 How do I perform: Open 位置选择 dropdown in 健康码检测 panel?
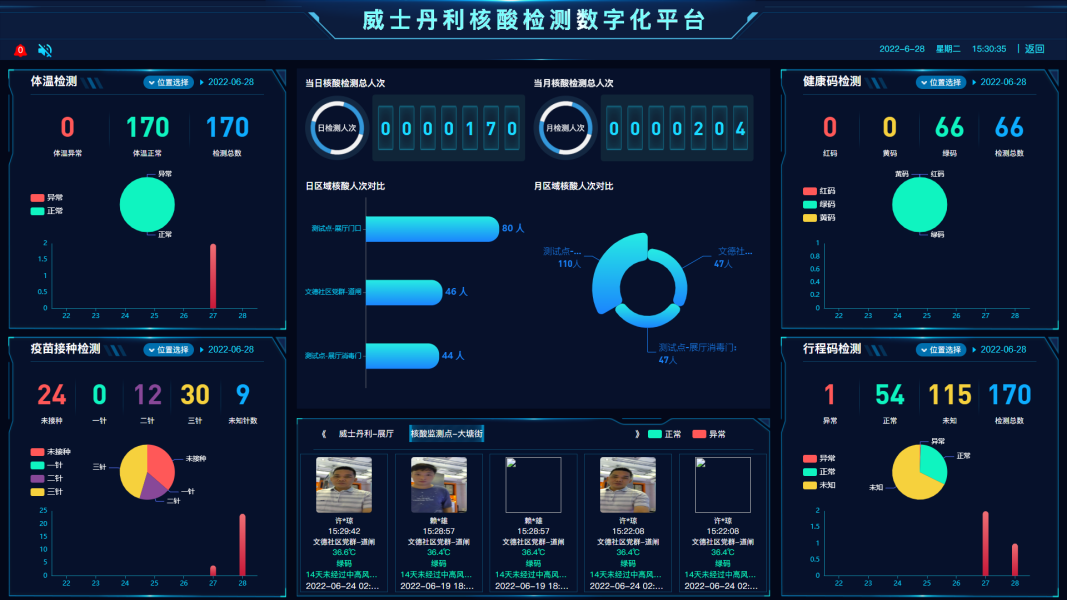coord(940,83)
